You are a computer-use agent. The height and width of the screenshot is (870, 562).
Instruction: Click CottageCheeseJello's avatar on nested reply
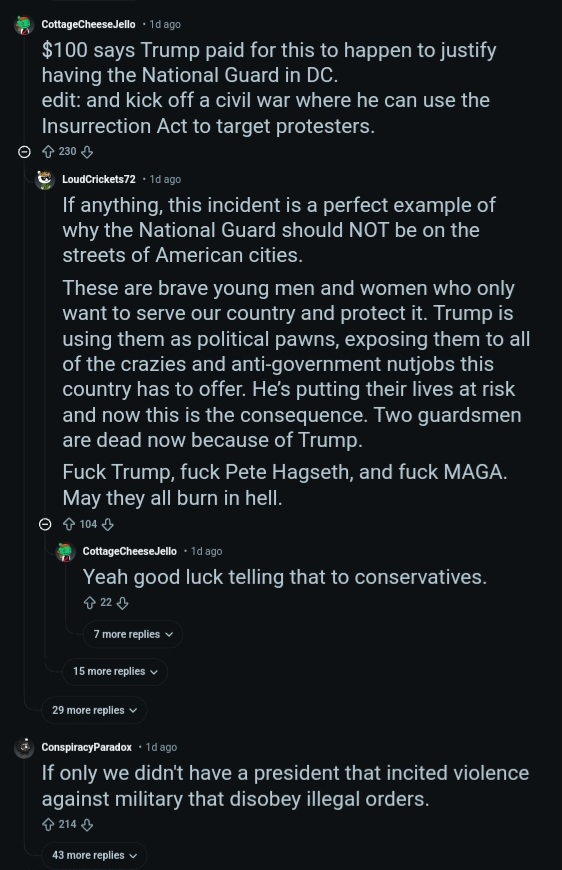tap(65, 552)
